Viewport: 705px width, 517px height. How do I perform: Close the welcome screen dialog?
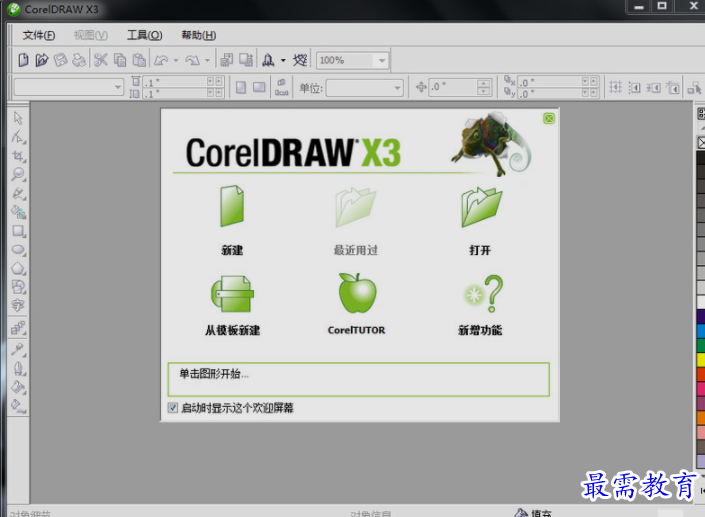pos(549,118)
